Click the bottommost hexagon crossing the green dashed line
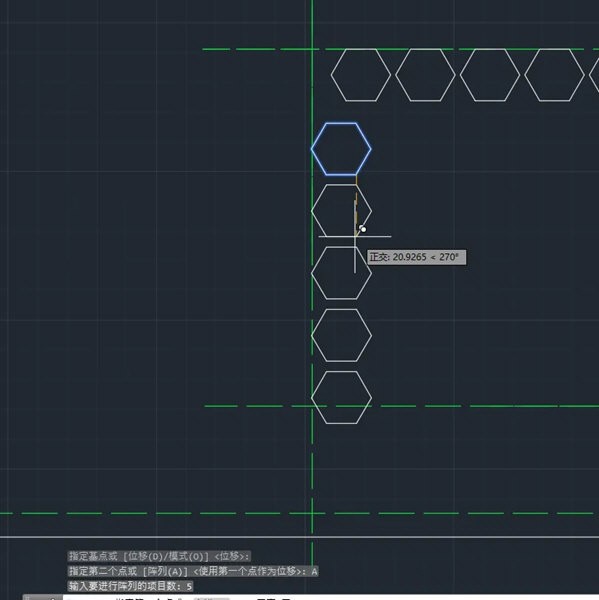599x600 pixels. pos(341,398)
